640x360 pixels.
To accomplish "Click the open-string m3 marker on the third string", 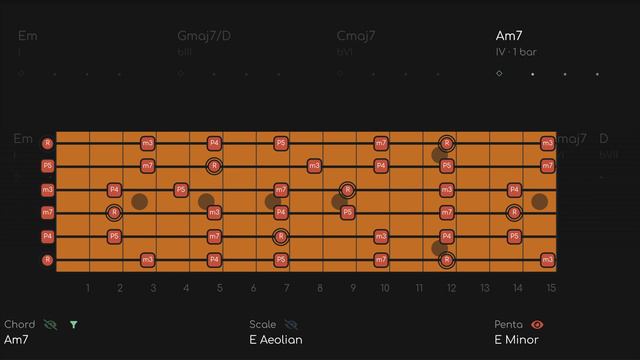I will click(x=47, y=190).
